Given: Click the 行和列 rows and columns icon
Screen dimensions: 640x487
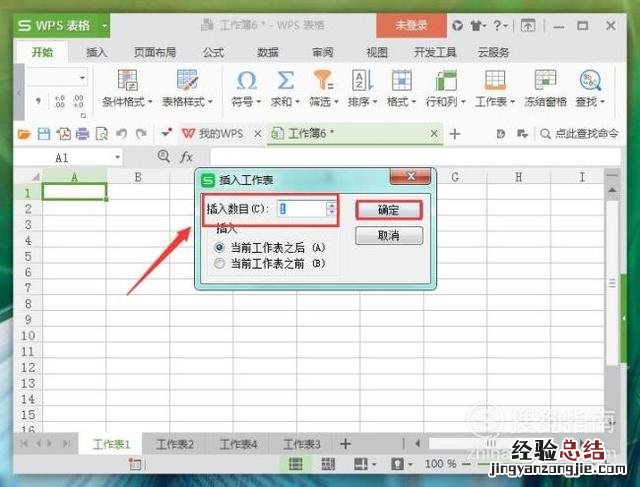Looking at the screenshot, I should (440, 81).
